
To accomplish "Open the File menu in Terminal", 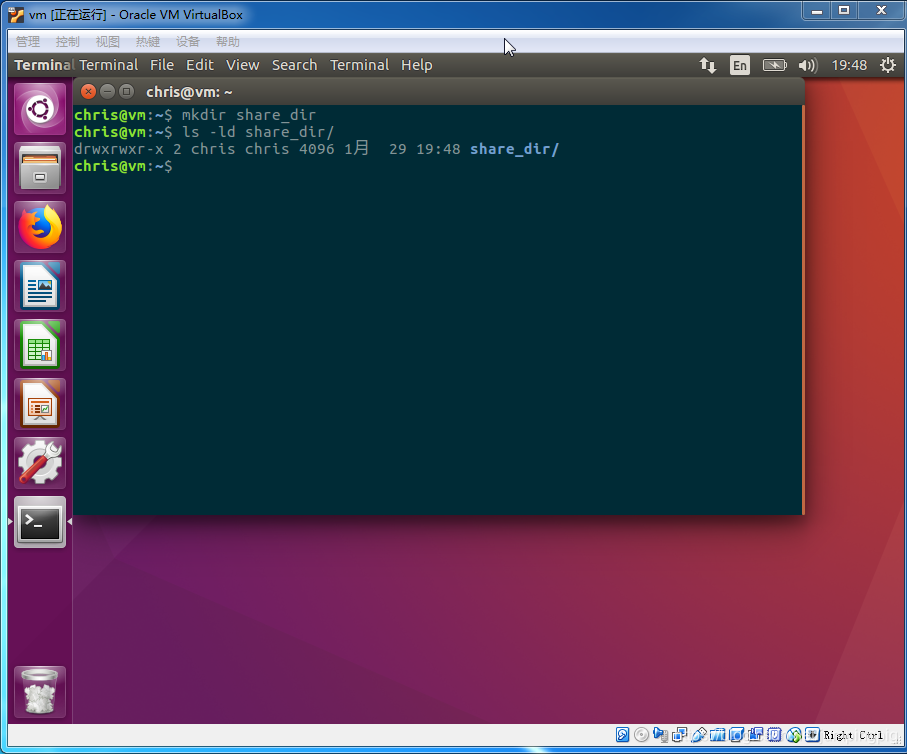I will pyautogui.click(x=162, y=65).
